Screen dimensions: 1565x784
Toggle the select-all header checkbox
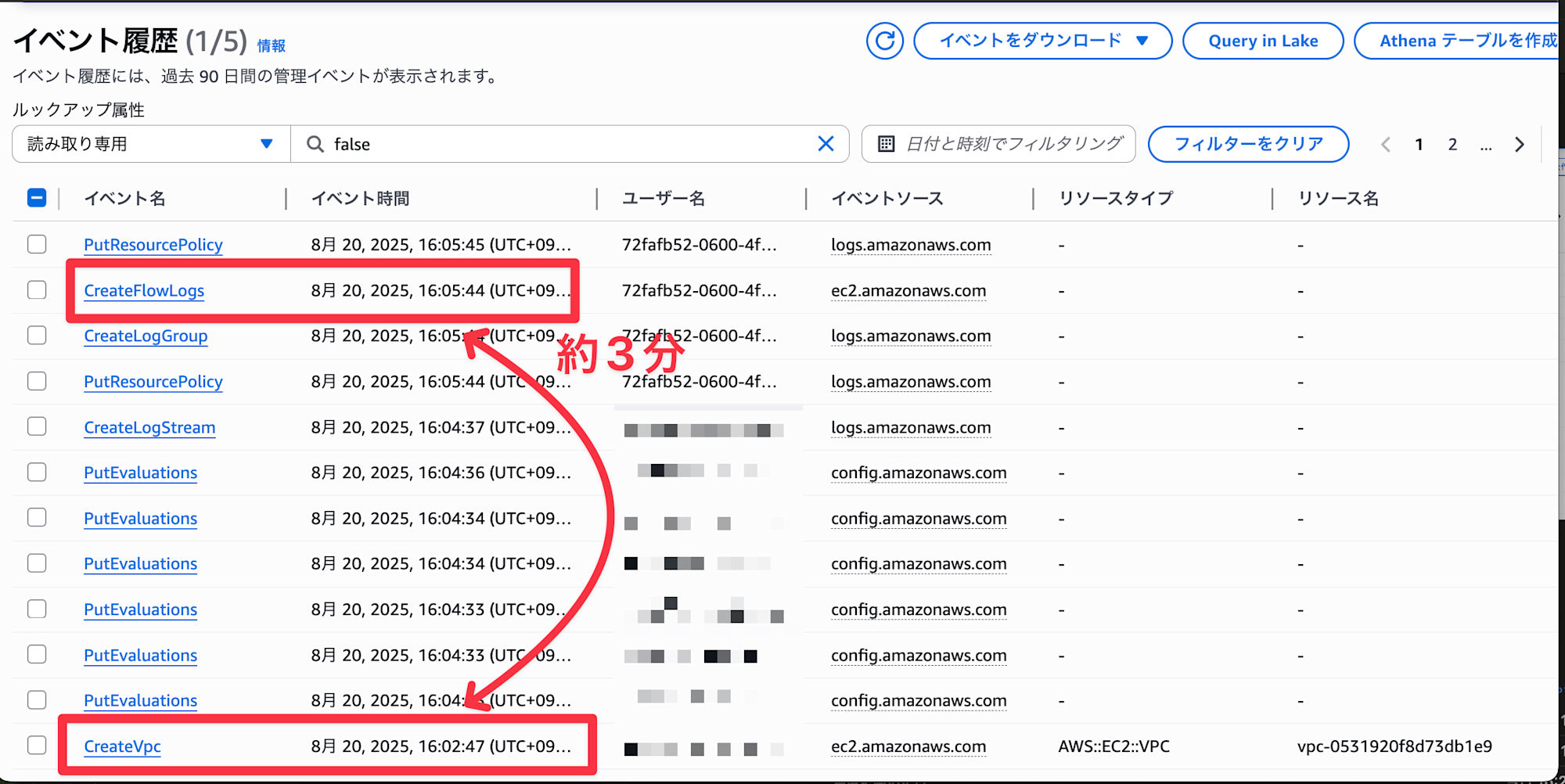click(37, 198)
